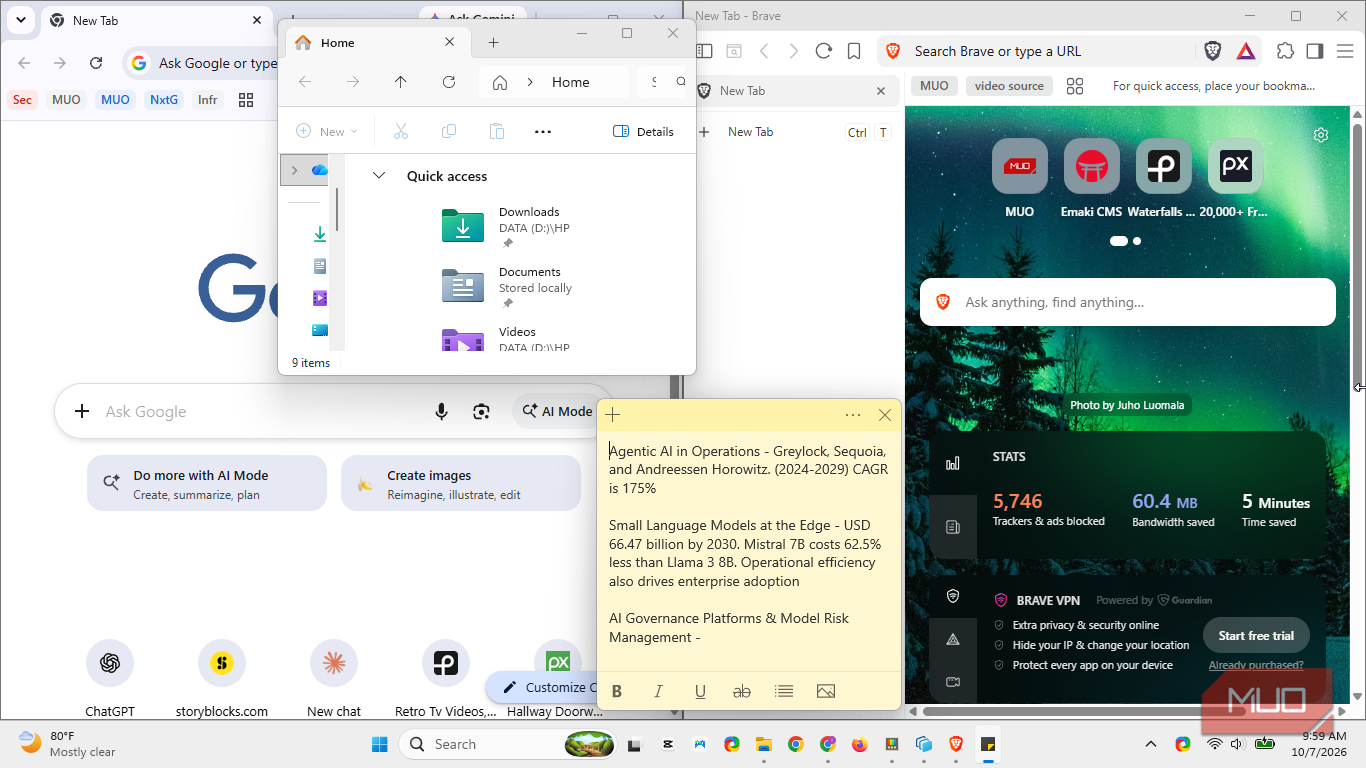Screen dimensions: 1366x768
Task: Open the video source bookmark in Brave
Action: click(x=1009, y=86)
